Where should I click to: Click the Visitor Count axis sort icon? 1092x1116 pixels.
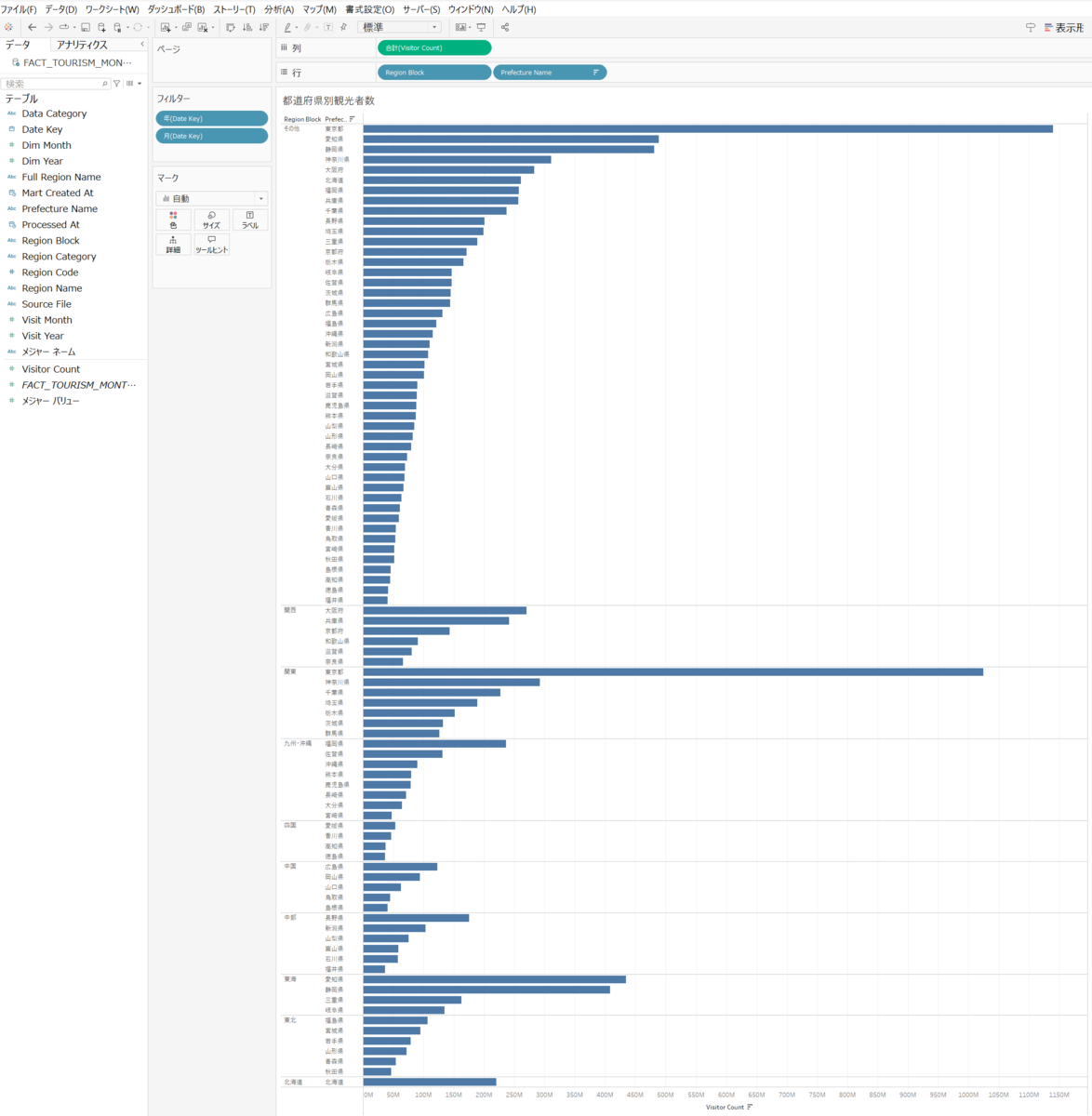coord(750,1107)
